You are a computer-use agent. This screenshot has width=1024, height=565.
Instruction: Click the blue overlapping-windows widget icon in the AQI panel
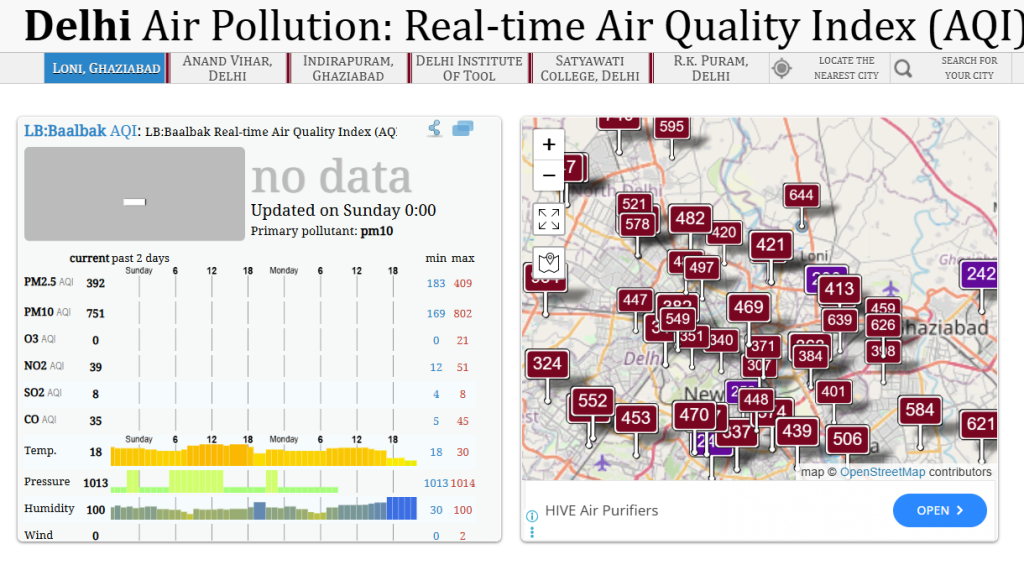click(x=463, y=129)
